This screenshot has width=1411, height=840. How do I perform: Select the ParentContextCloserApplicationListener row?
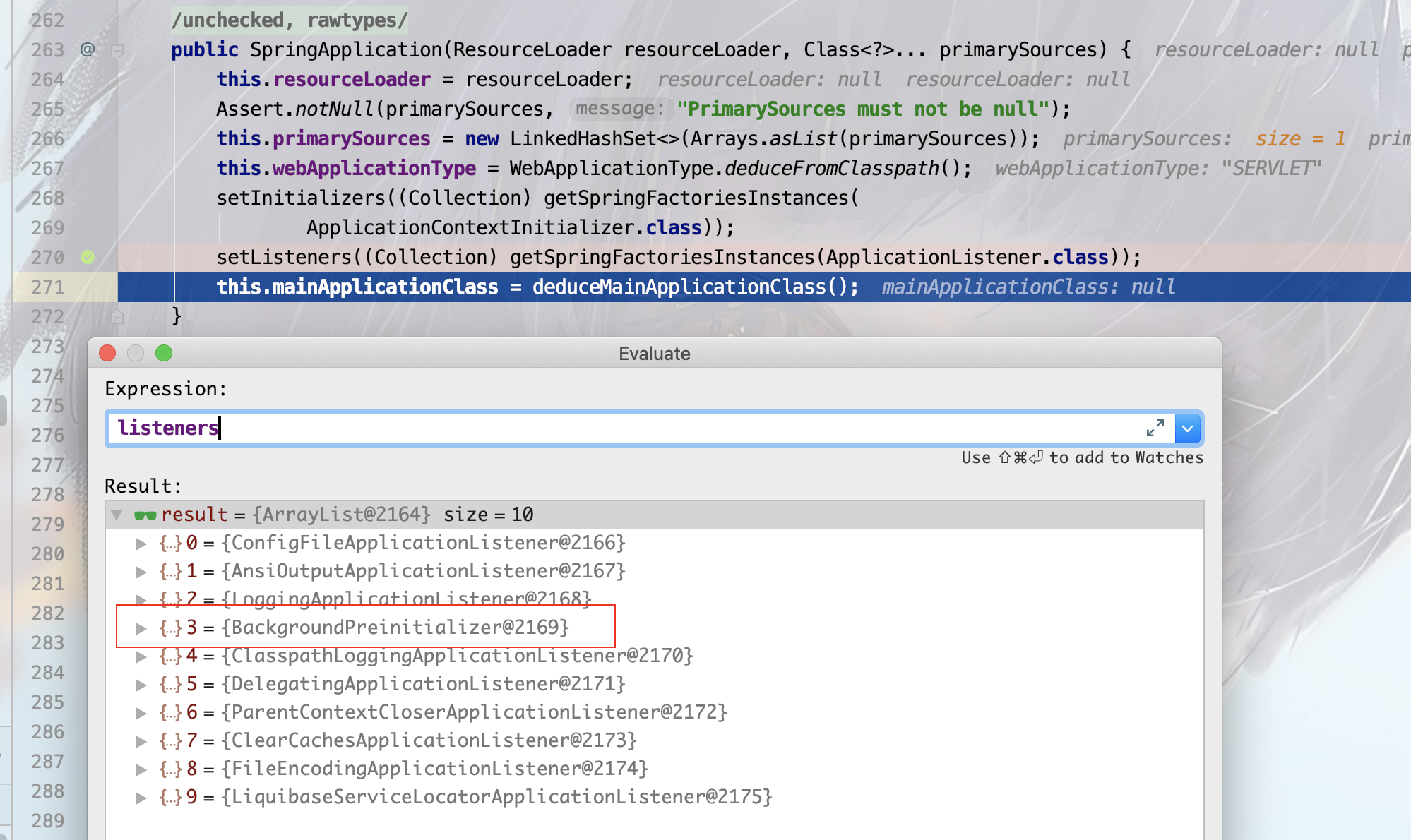(473, 712)
